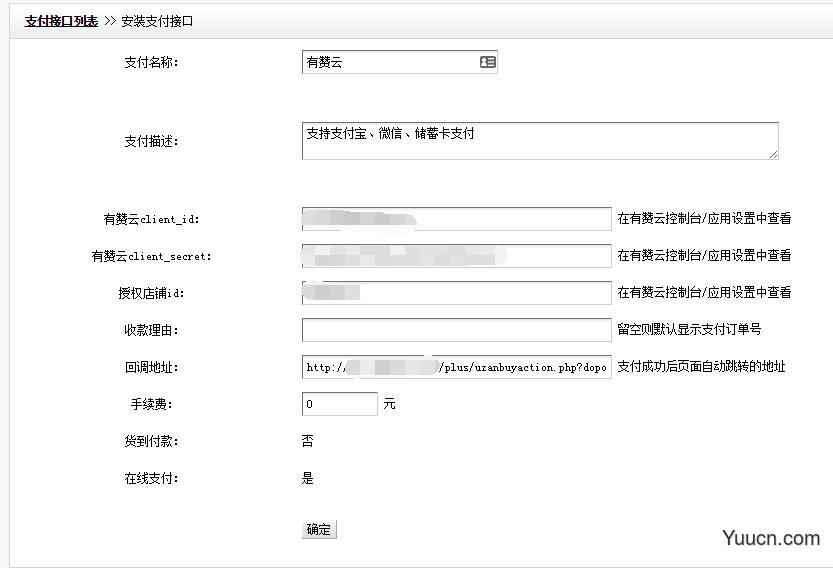The width and height of the screenshot is (833, 568).
Task: Click the Yuucn.com watermark logo
Action: tap(773, 538)
